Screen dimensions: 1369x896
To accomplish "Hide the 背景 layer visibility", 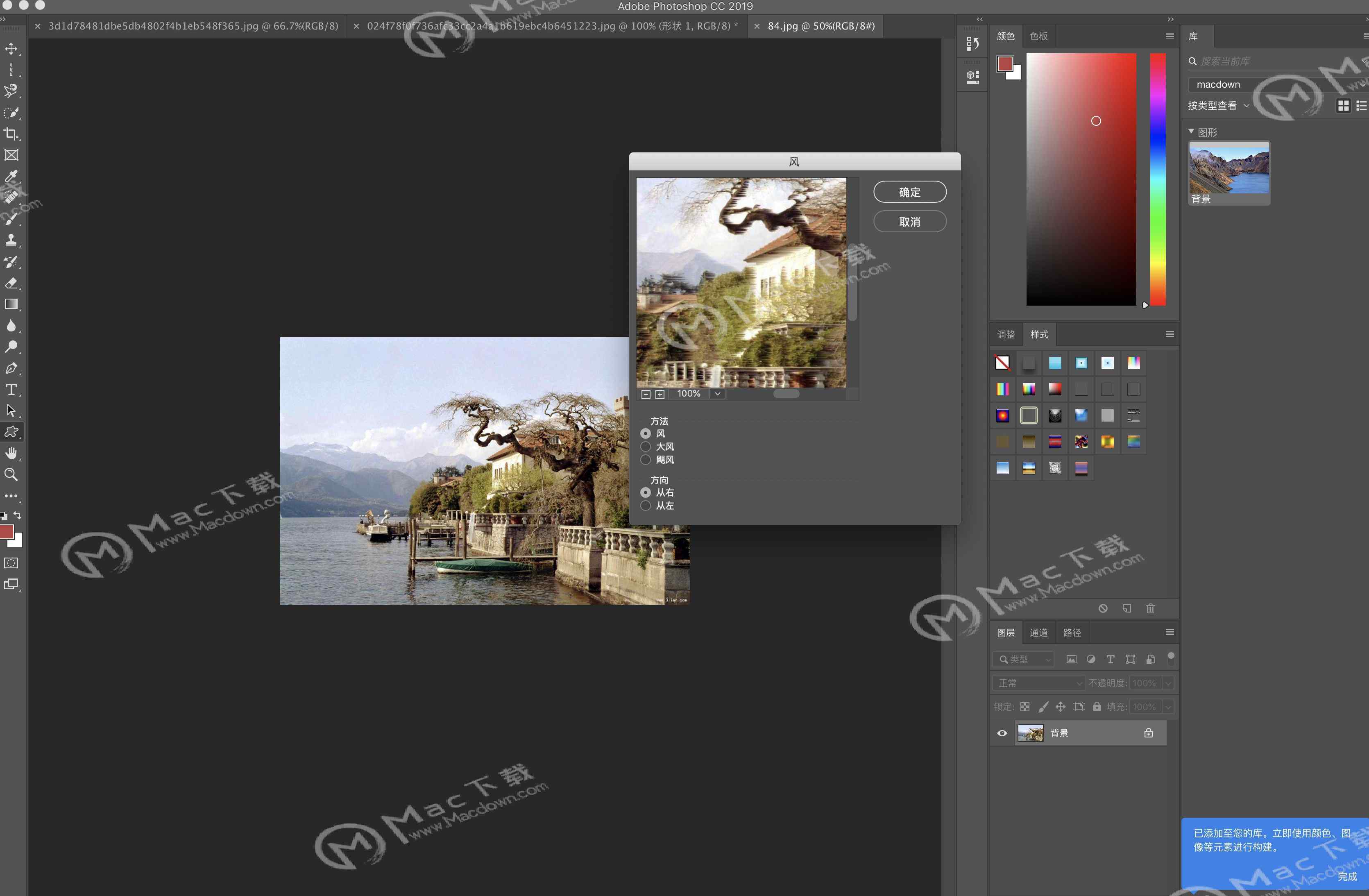I will click(x=1002, y=733).
